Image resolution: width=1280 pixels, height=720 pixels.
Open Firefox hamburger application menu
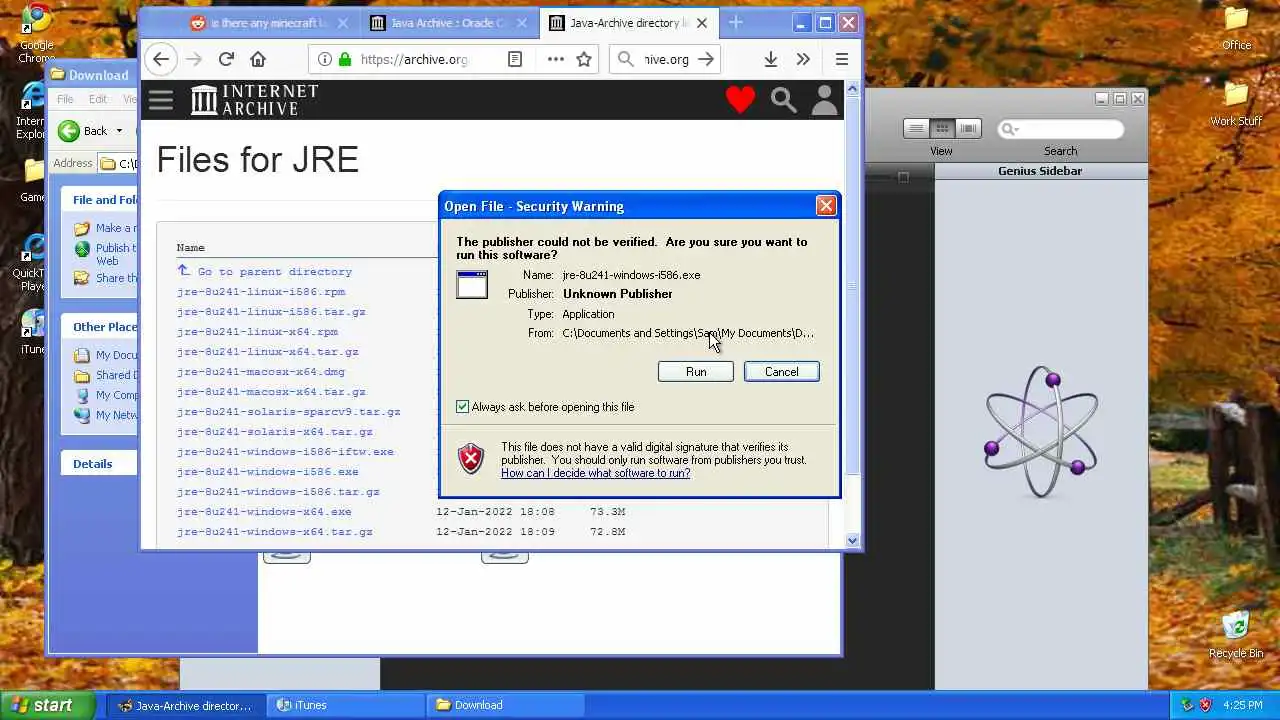(x=842, y=59)
